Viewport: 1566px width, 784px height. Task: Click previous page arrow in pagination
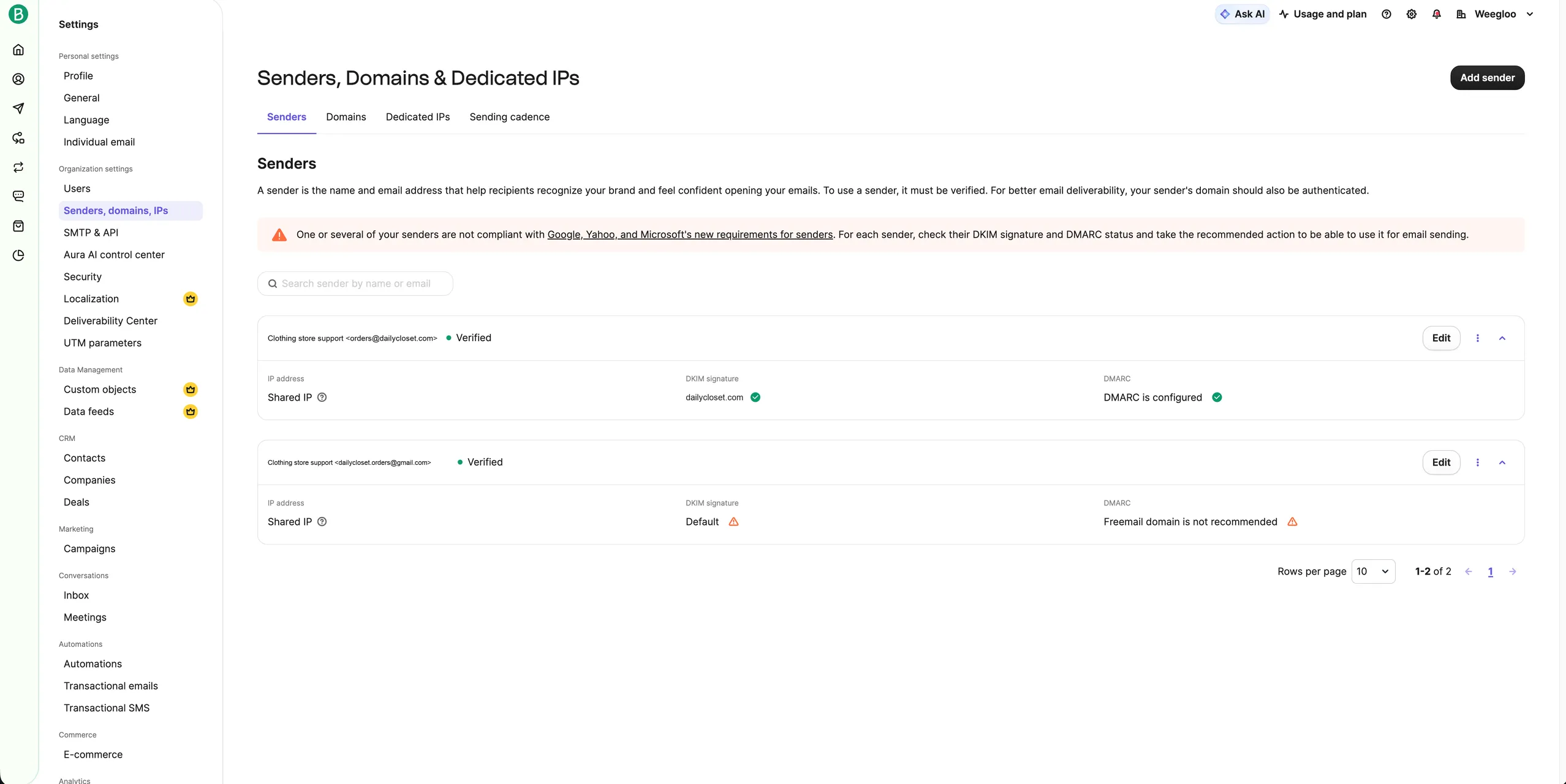(1469, 571)
